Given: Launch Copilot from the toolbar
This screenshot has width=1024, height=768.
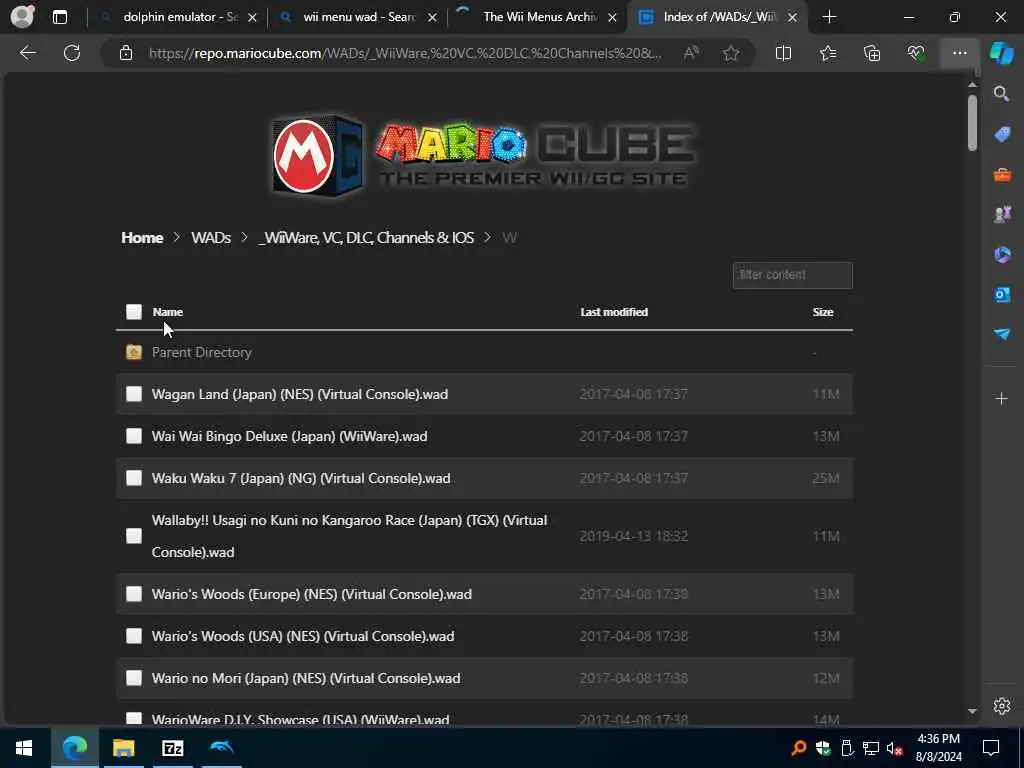Looking at the screenshot, I should point(1001,53).
